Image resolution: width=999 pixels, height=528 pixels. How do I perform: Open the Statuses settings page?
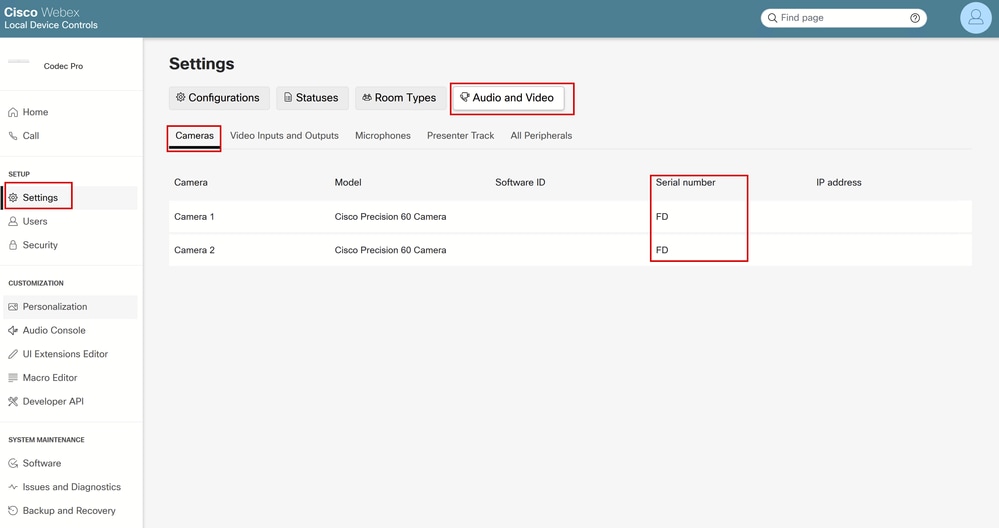pos(312,97)
